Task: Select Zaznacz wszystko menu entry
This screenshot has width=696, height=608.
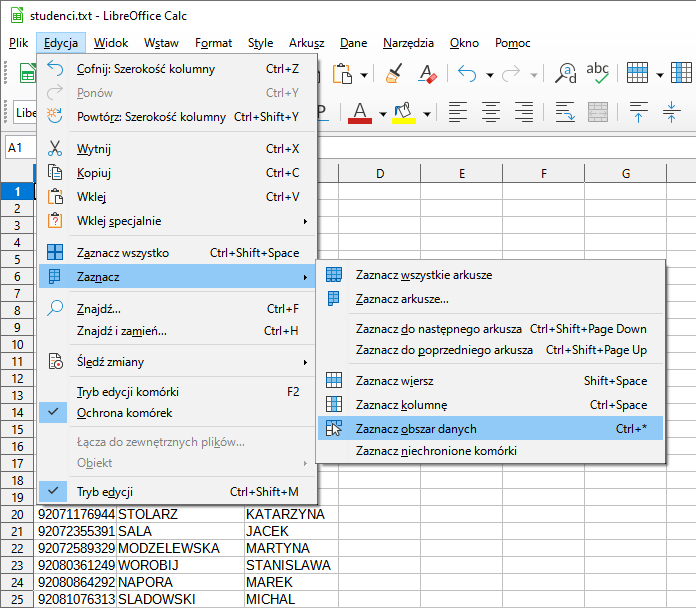Action: coord(178,253)
